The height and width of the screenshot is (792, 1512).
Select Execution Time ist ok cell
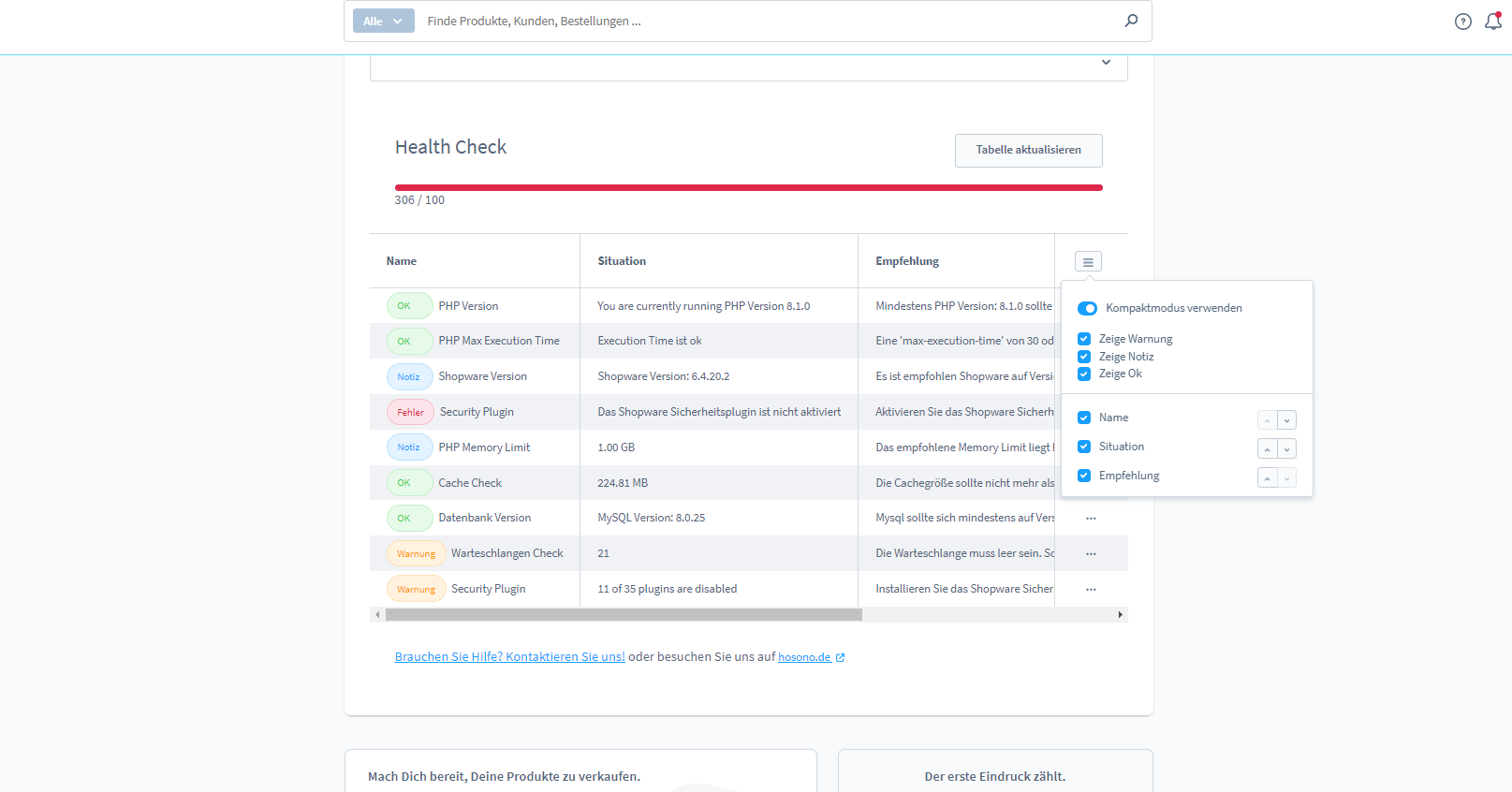[650, 341]
